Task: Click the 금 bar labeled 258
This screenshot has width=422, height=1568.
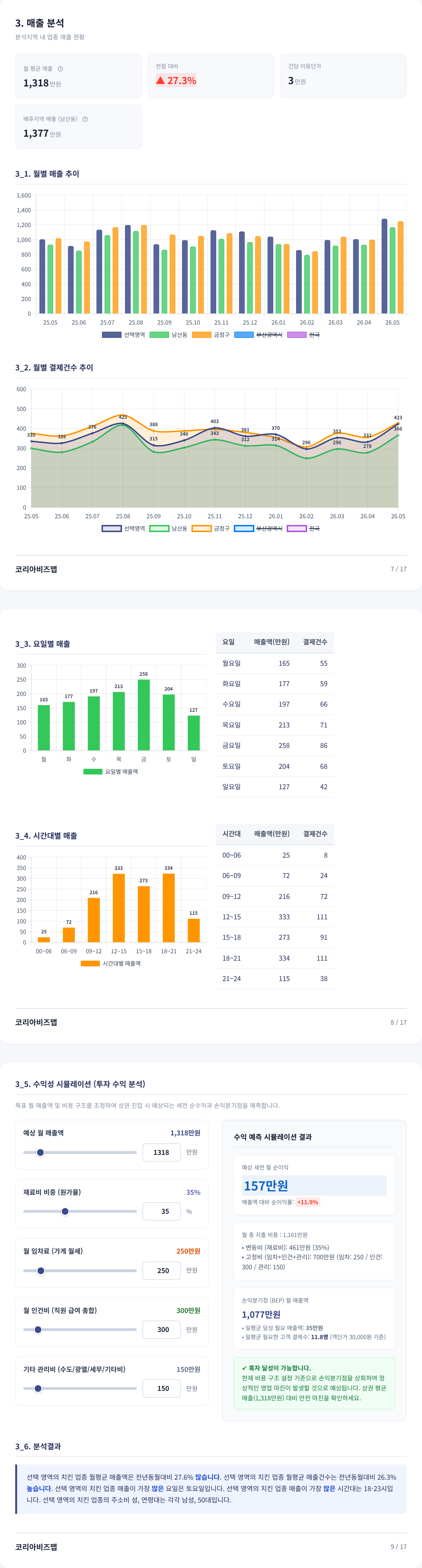Action: [144, 715]
